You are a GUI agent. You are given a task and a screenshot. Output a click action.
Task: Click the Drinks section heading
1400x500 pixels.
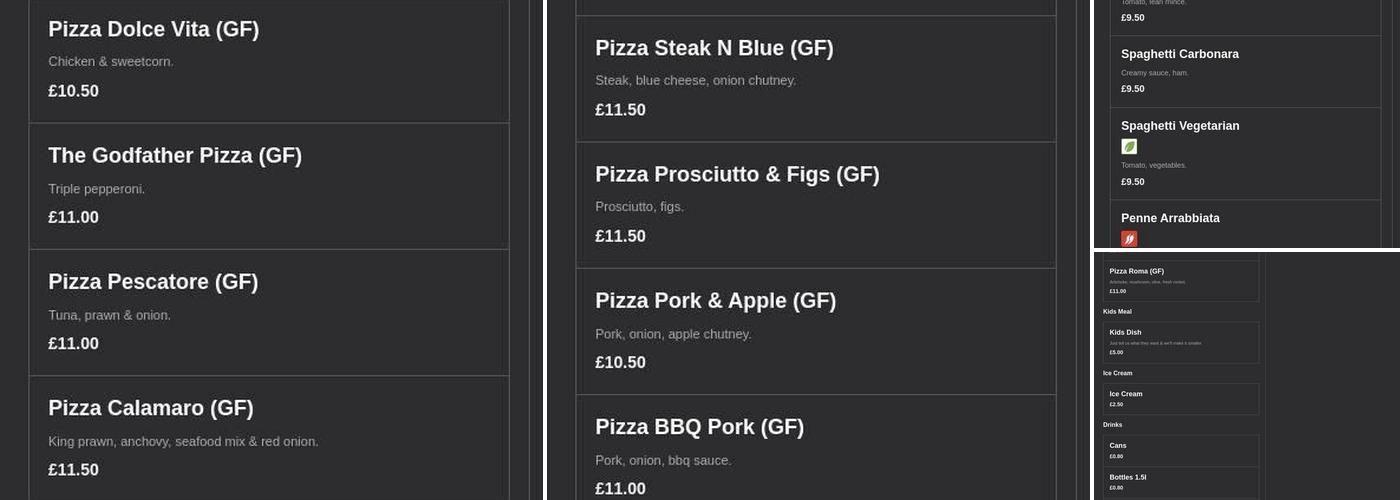[x=1112, y=425]
